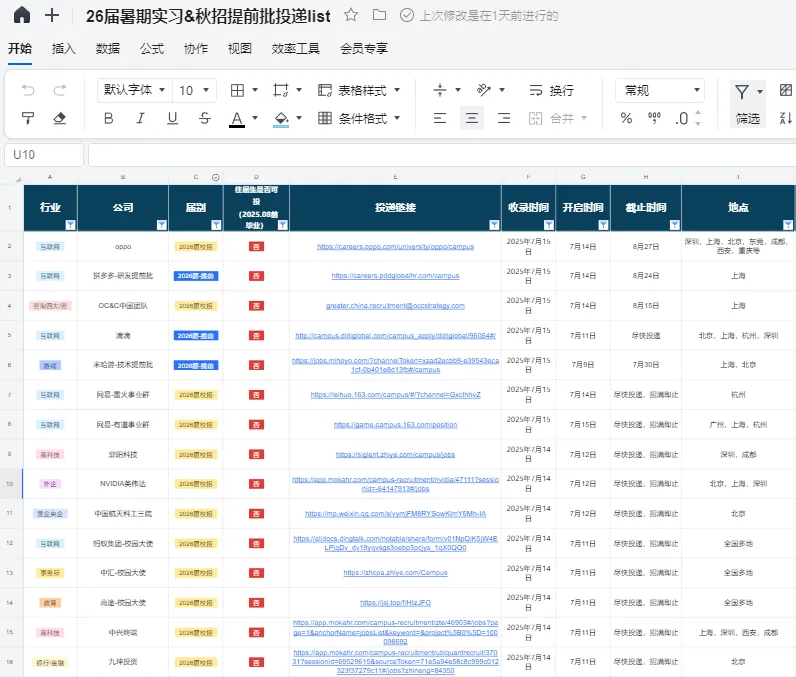Toggle italic formatting
This screenshot has width=796, height=677.
141,118
